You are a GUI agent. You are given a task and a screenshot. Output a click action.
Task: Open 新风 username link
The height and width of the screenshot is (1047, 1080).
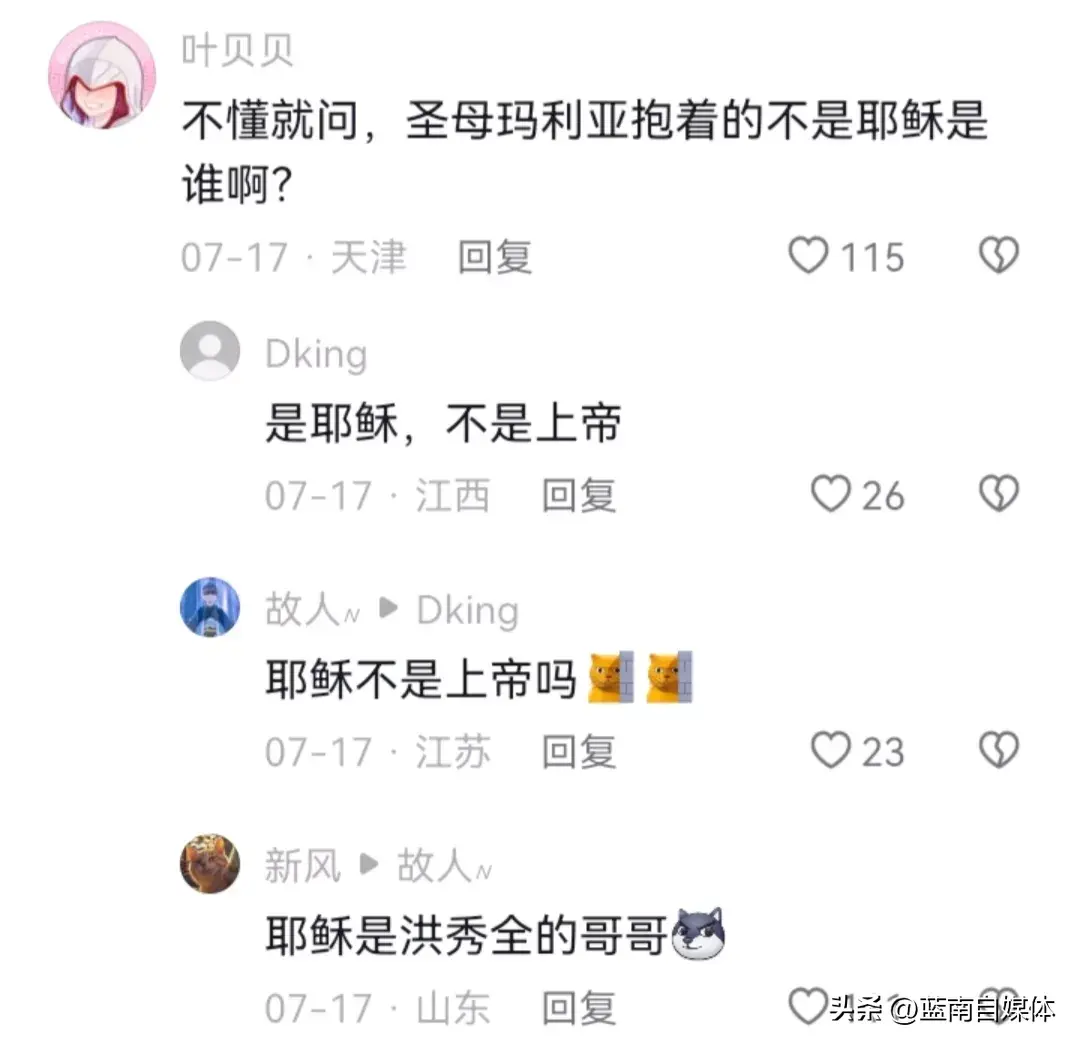tap(302, 866)
